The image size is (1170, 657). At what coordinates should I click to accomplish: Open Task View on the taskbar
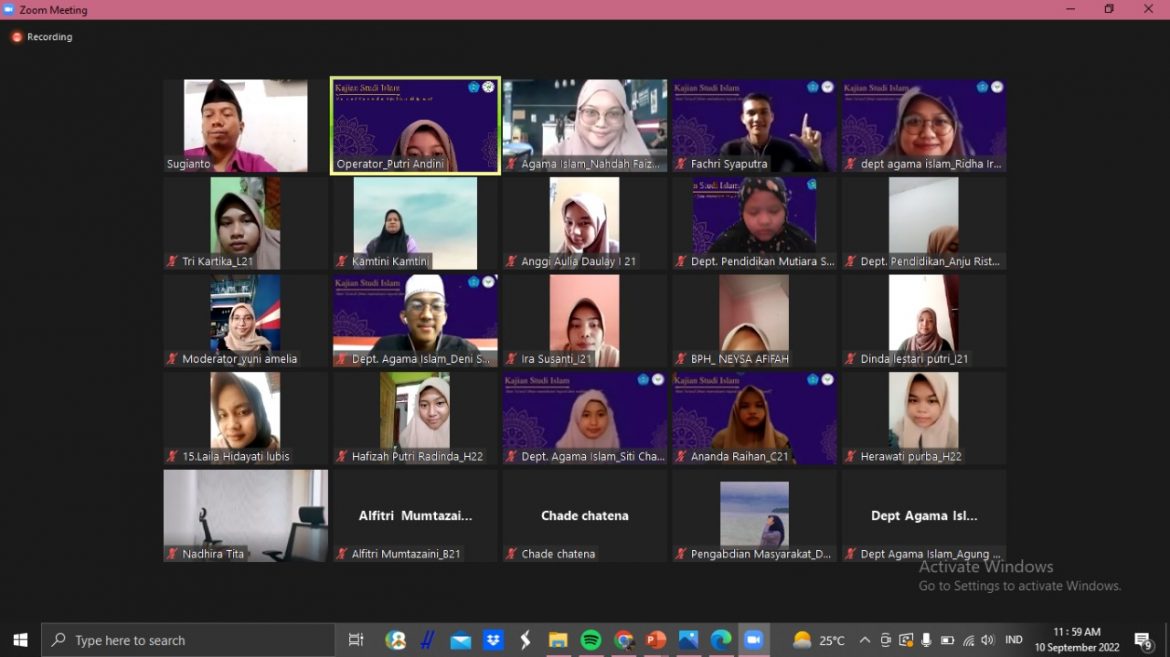[356, 640]
